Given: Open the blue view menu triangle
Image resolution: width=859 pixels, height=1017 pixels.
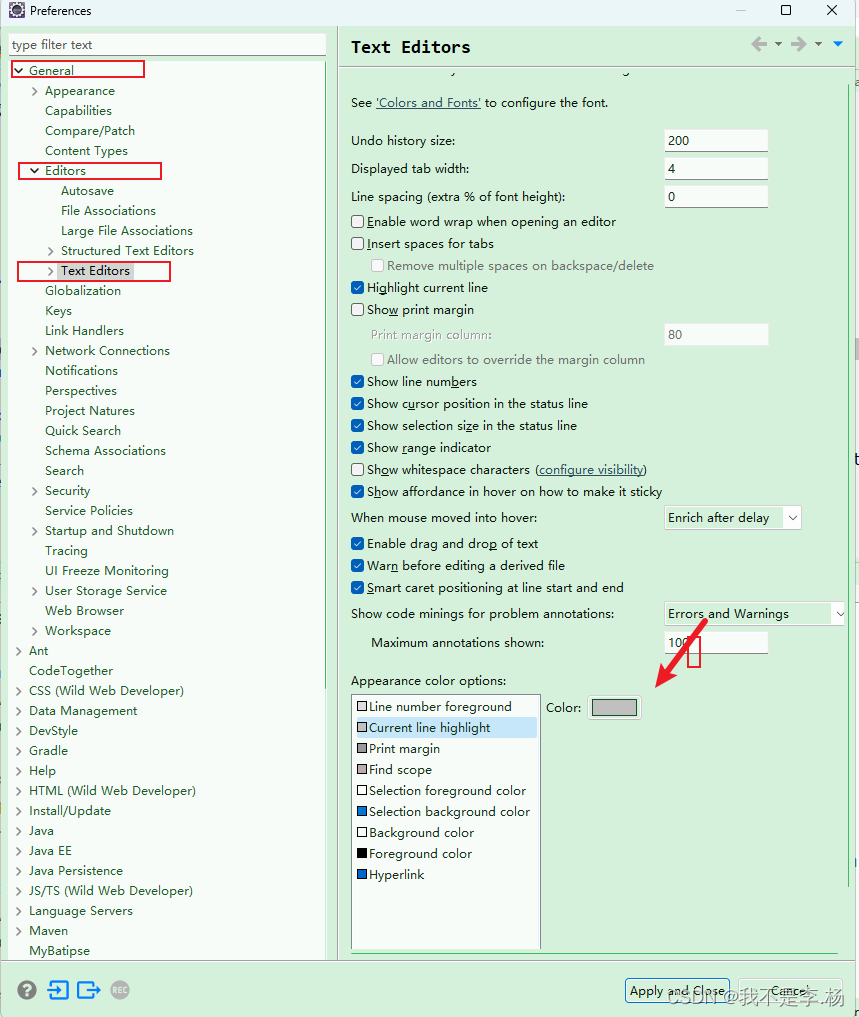Looking at the screenshot, I should pyautogui.click(x=838, y=44).
